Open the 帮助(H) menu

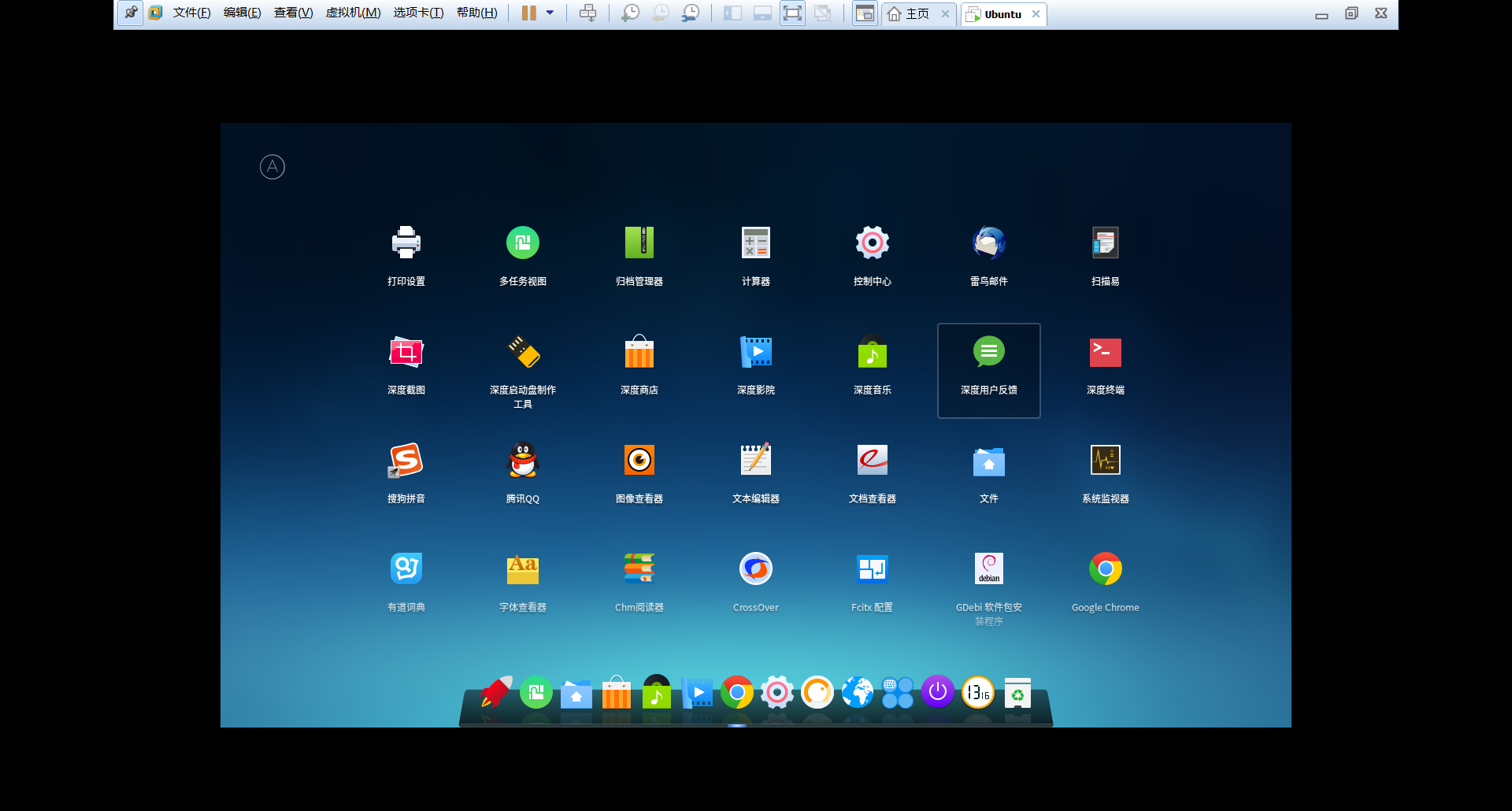coord(477,13)
